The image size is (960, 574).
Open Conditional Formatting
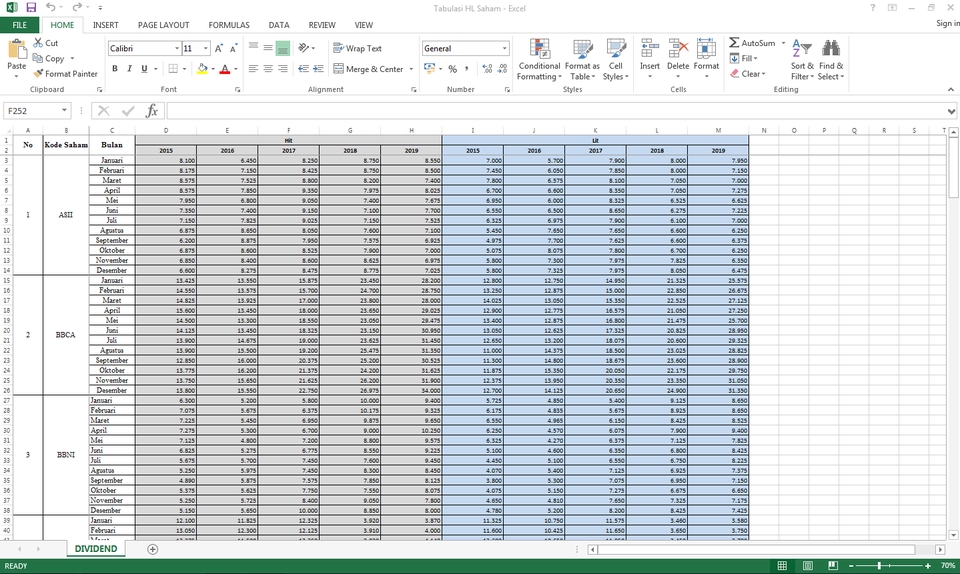539,59
